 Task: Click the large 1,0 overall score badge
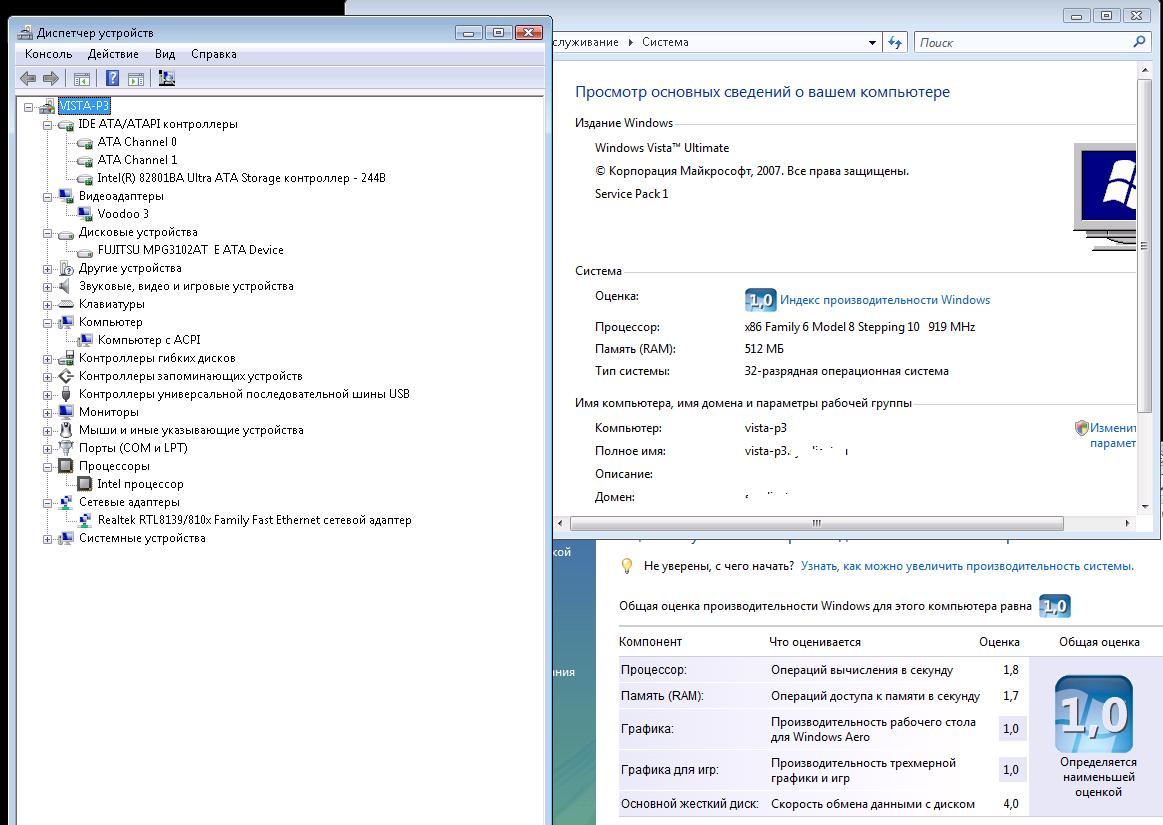point(1094,714)
